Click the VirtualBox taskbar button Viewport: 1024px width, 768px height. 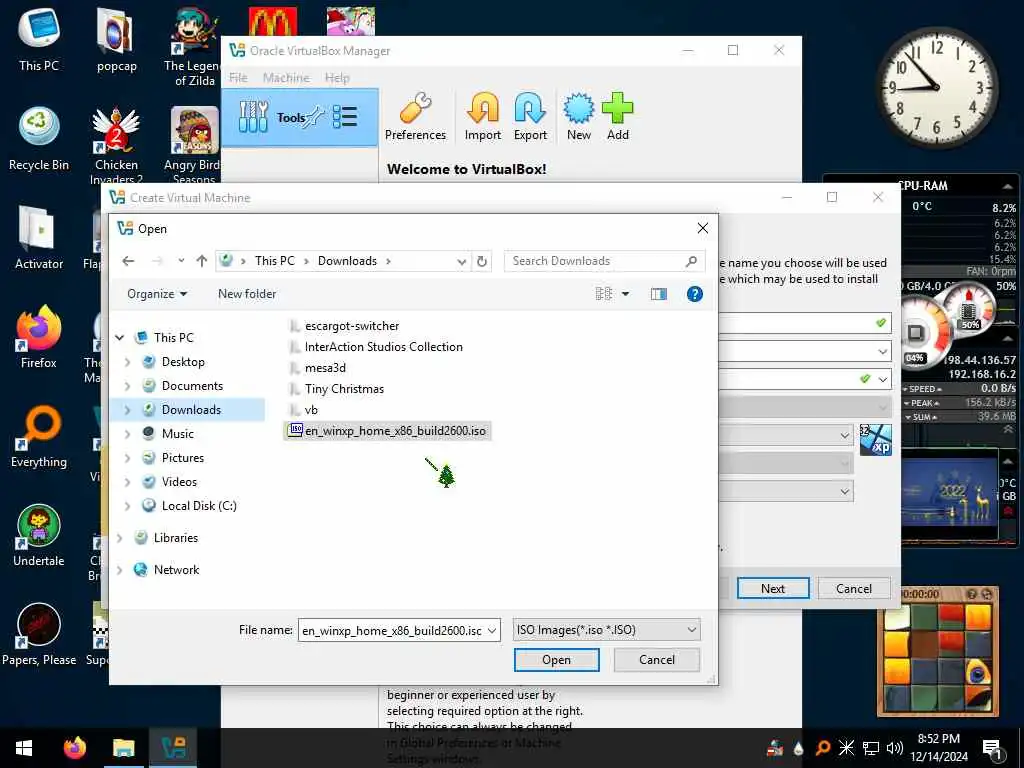point(173,748)
